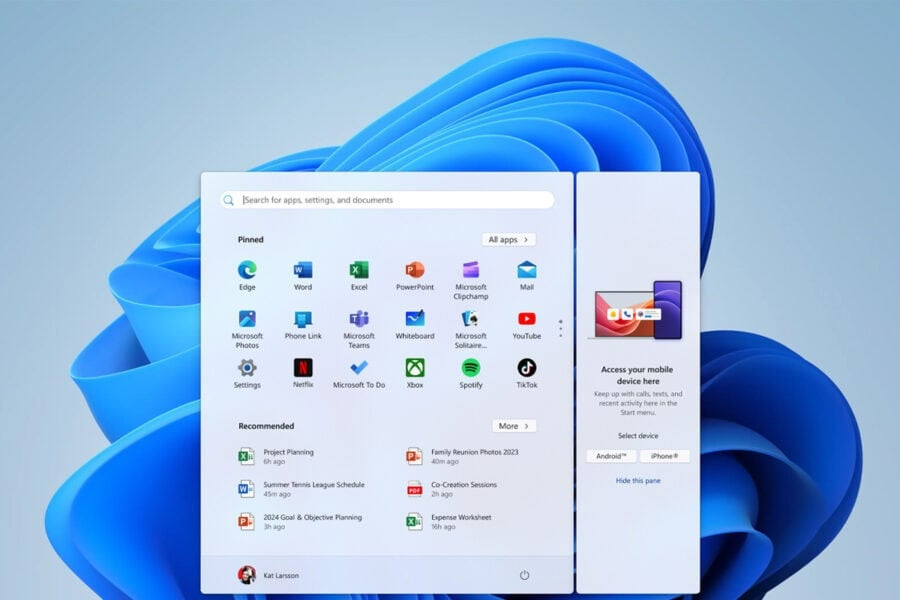The width and height of the screenshot is (900, 600).
Task: Focus the search apps input field
Action: [387, 200]
